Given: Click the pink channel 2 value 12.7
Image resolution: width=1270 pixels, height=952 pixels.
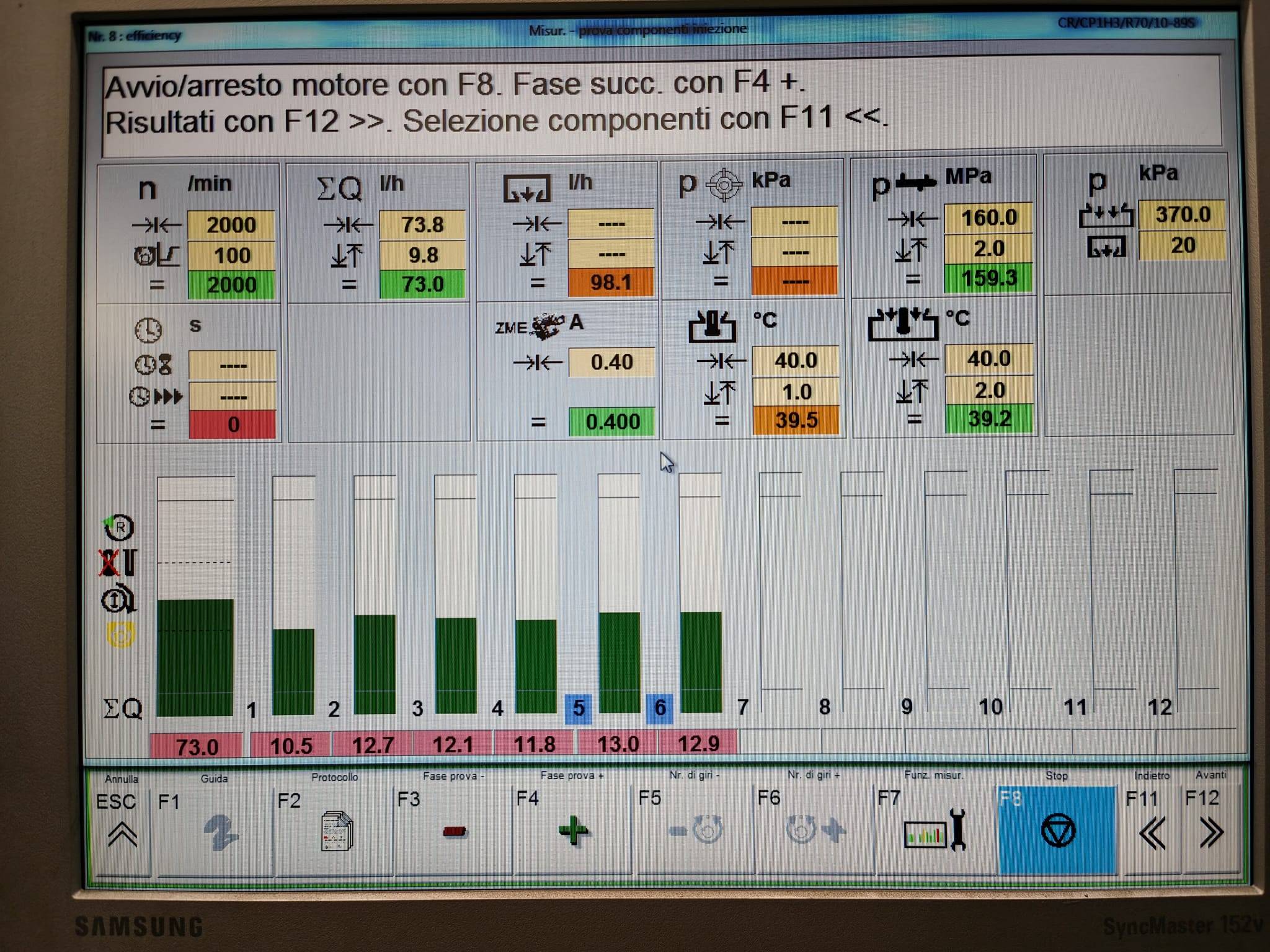Looking at the screenshot, I should tap(372, 744).
